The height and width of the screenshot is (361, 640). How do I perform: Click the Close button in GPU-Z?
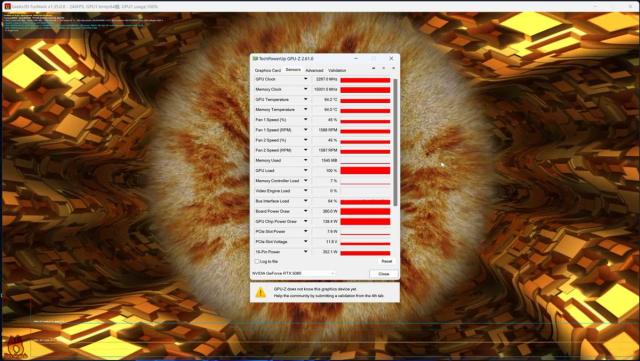[384, 274]
